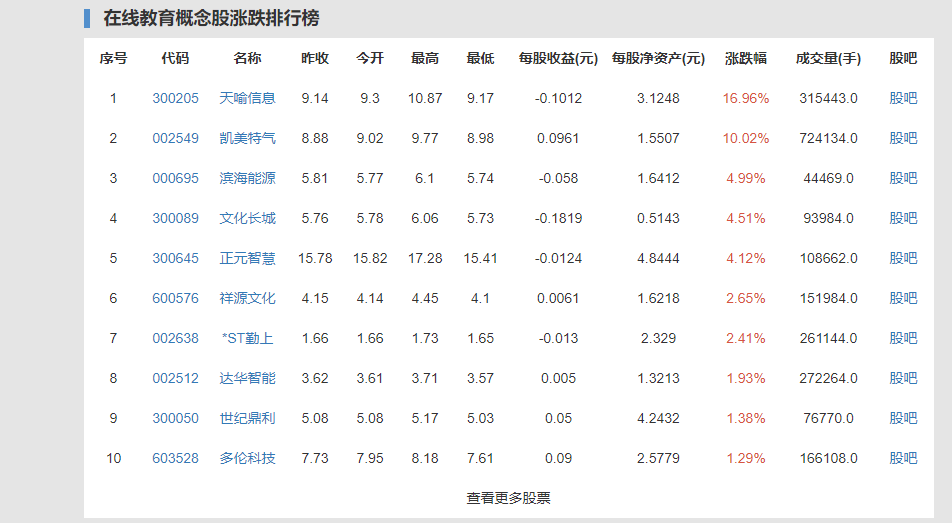Open stock code 002638 link
Viewport: 952px width, 523px height.
pyautogui.click(x=175, y=338)
